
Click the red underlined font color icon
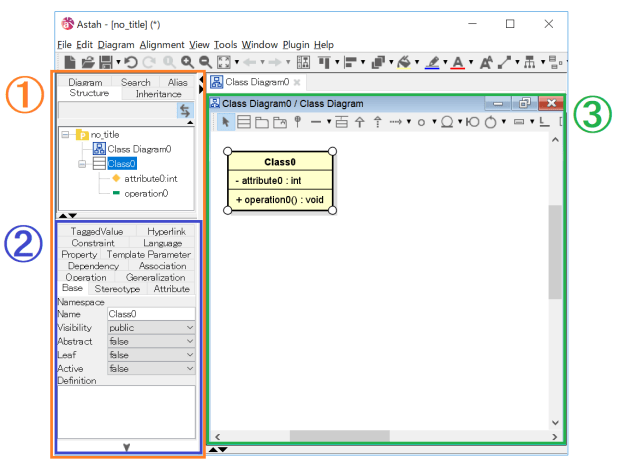coord(457,63)
